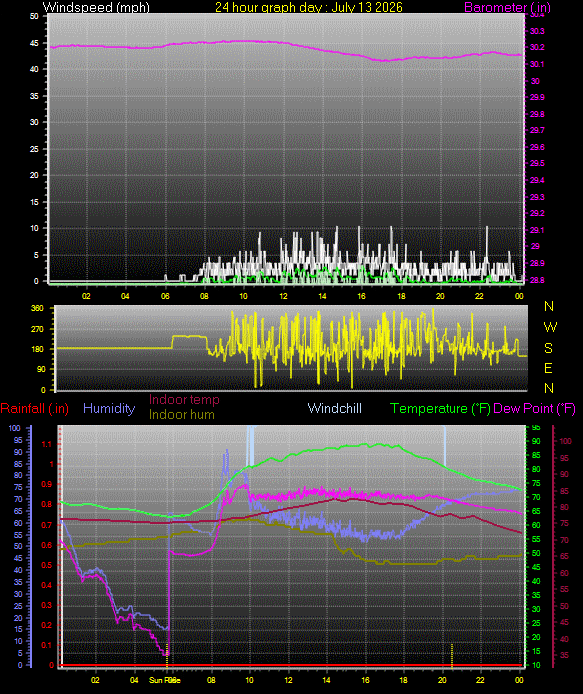The image size is (583, 694).
Task: Click the 29.5 barometer axis value
Action: (537, 163)
